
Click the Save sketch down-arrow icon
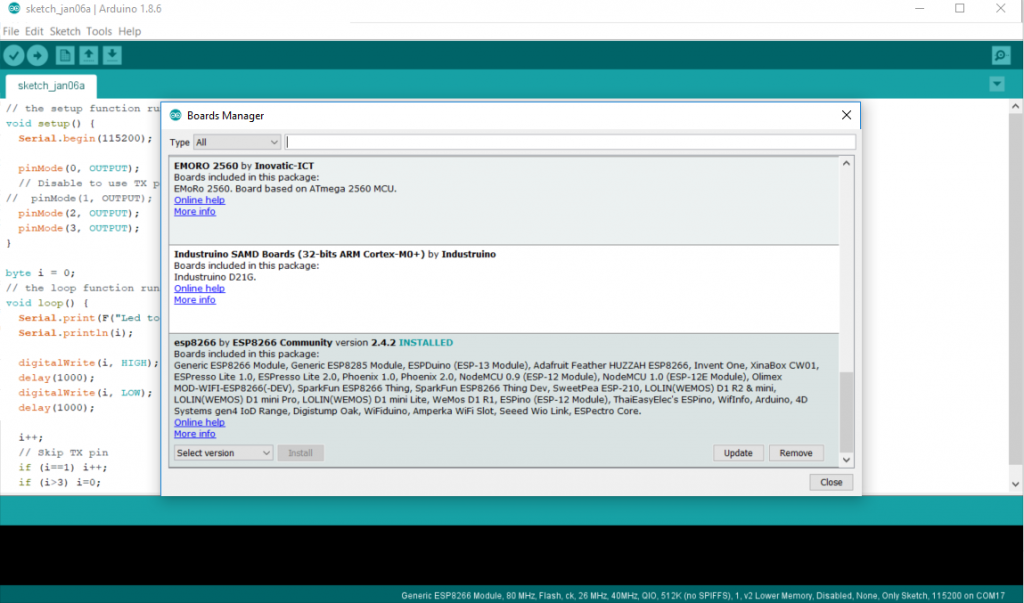pyautogui.click(x=112, y=56)
